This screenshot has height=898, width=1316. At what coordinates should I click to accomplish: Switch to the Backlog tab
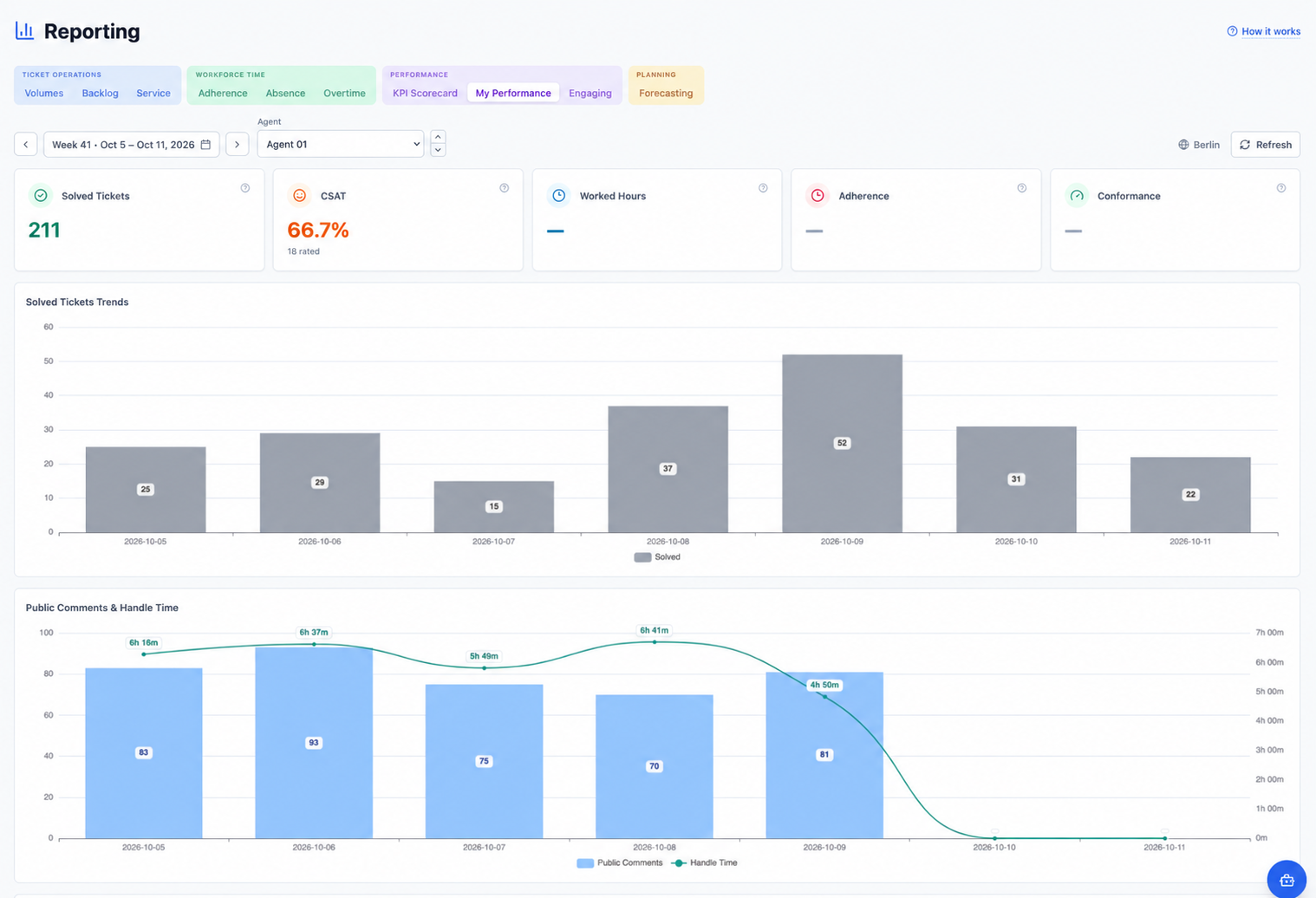(x=101, y=94)
